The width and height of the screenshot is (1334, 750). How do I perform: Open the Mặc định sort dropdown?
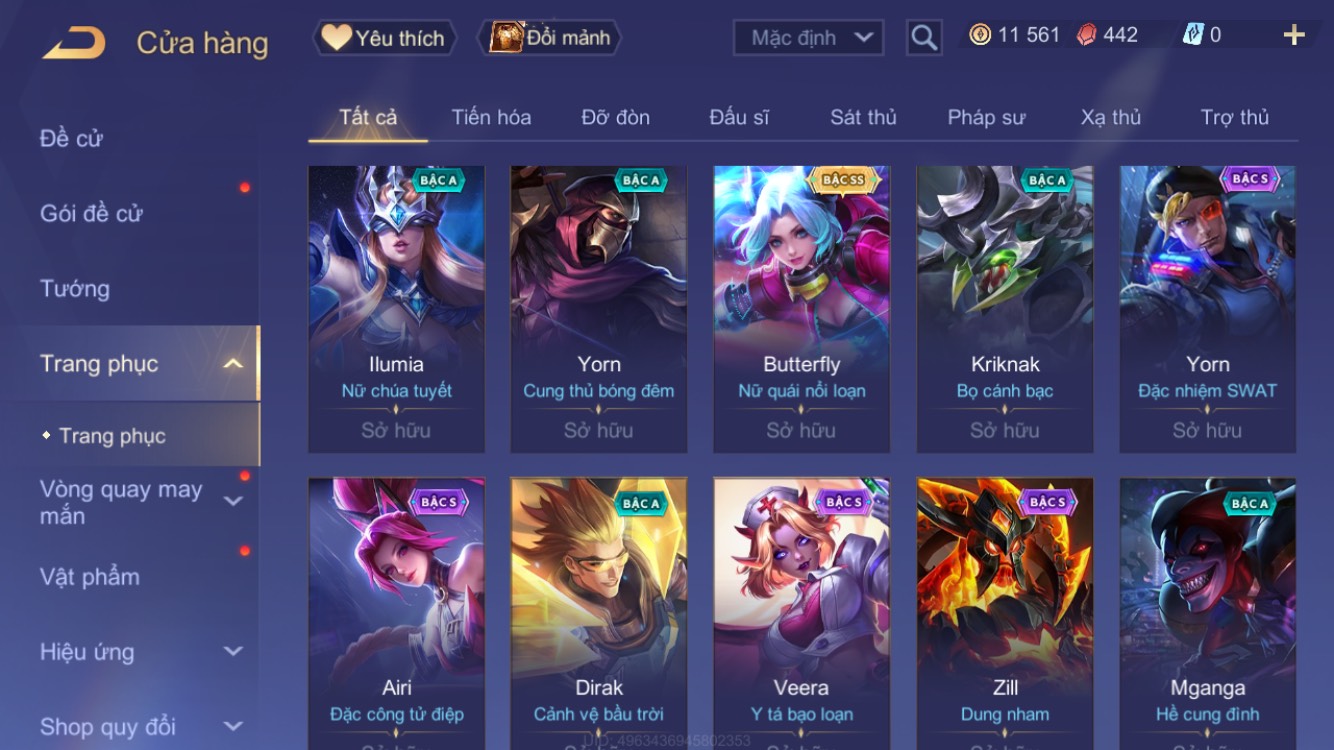(x=808, y=38)
